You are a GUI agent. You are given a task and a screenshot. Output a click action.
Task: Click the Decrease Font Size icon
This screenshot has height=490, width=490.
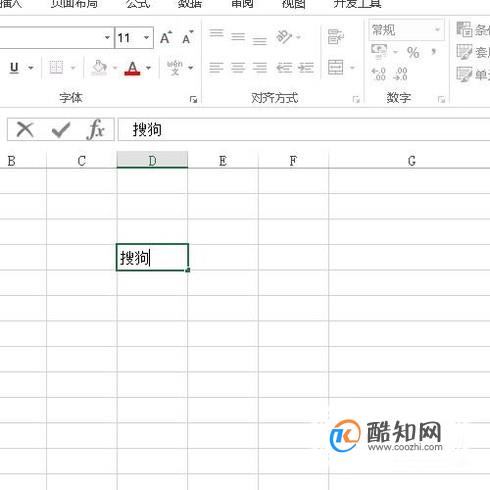point(188,38)
